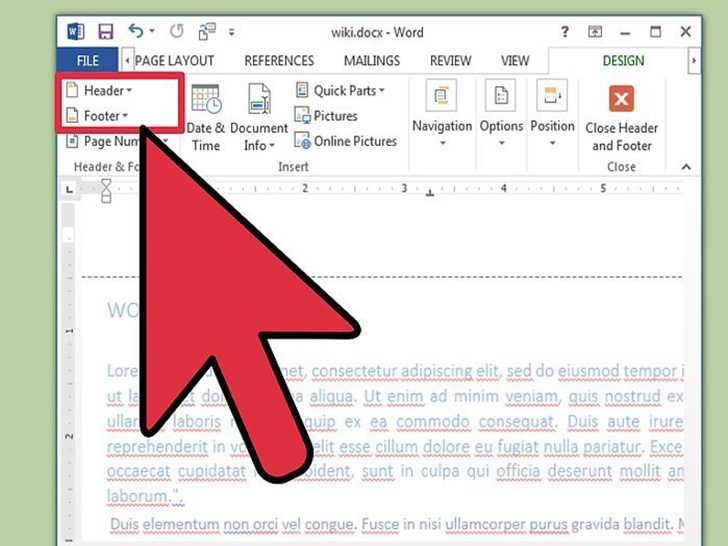
Task: Switch to REVIEW tab
Action: point(450,61)
